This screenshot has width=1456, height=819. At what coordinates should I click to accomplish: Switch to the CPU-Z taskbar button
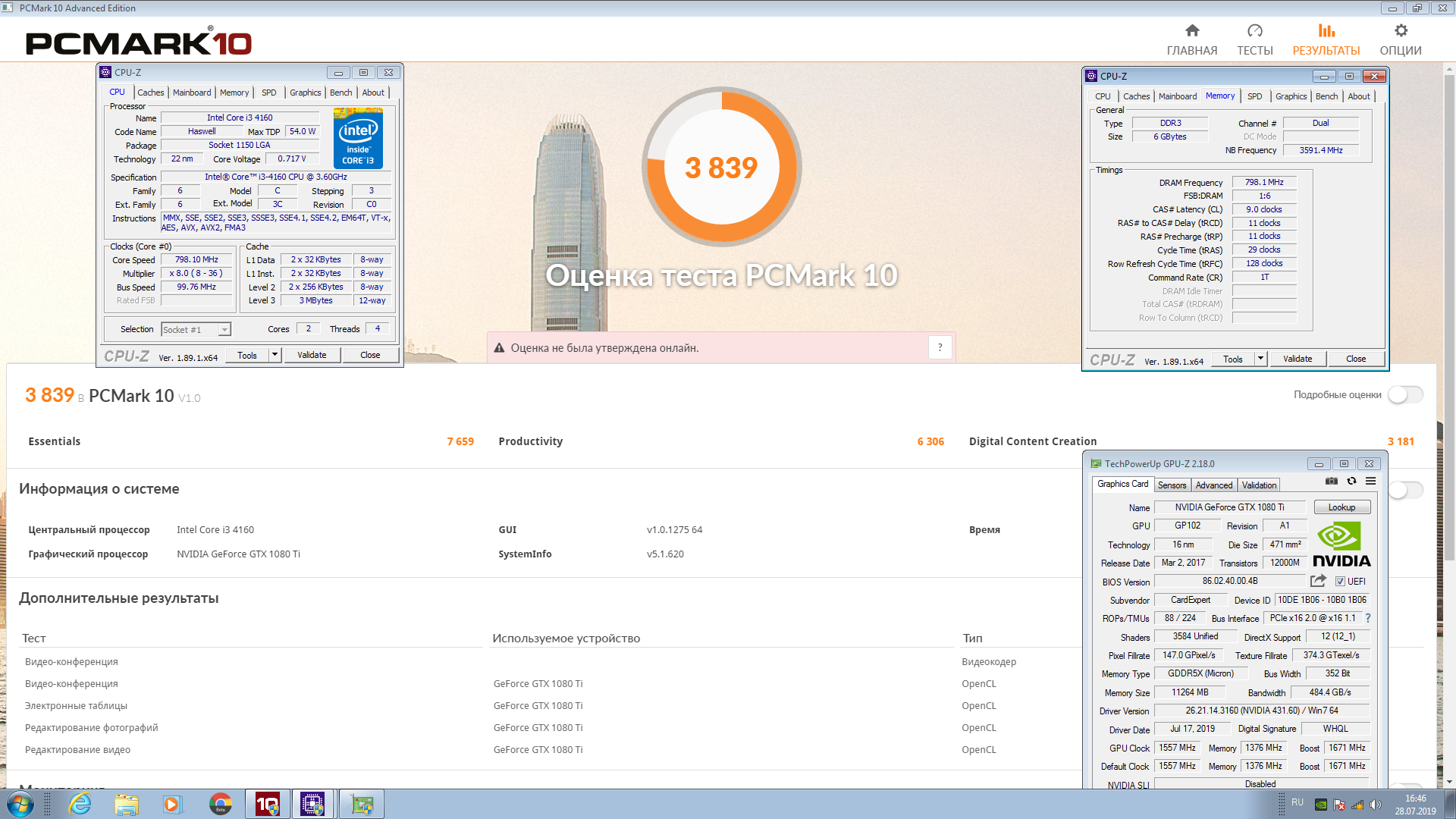314,804
